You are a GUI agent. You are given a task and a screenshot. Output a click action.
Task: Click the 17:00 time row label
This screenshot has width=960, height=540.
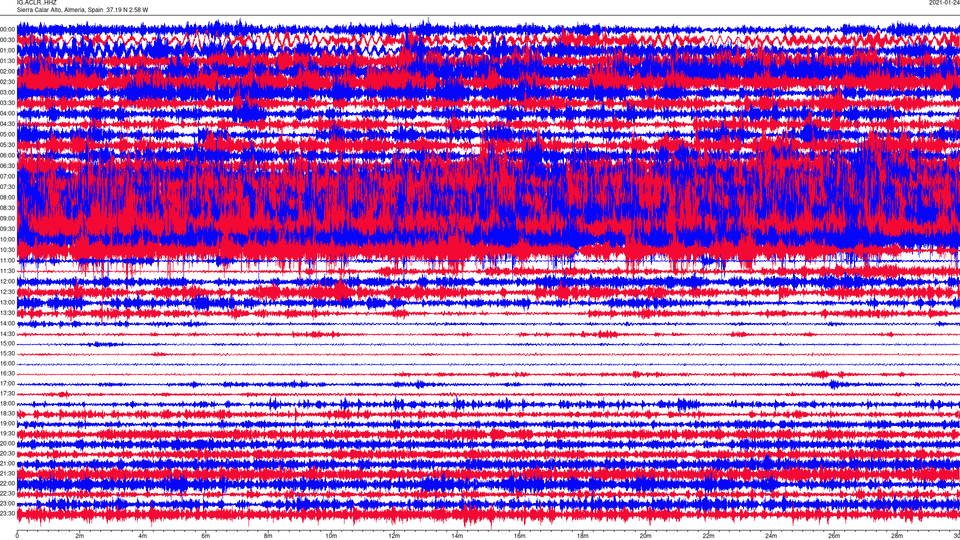pos(8,383)
